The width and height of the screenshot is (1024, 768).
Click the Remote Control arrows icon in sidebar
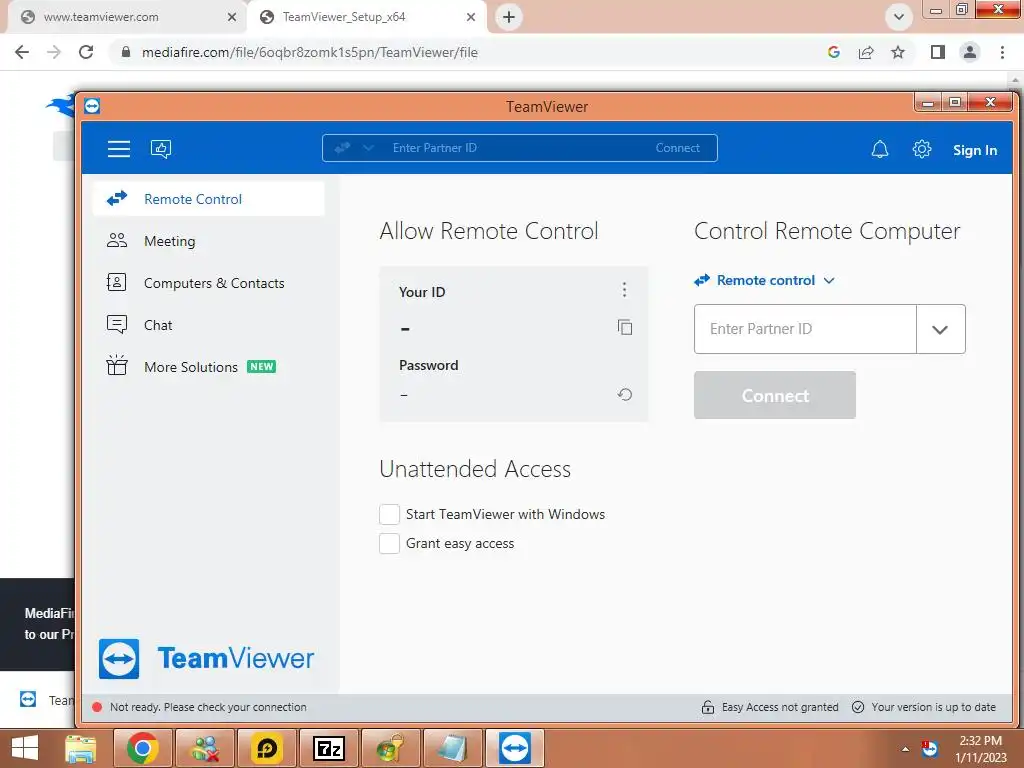(117, 198)
